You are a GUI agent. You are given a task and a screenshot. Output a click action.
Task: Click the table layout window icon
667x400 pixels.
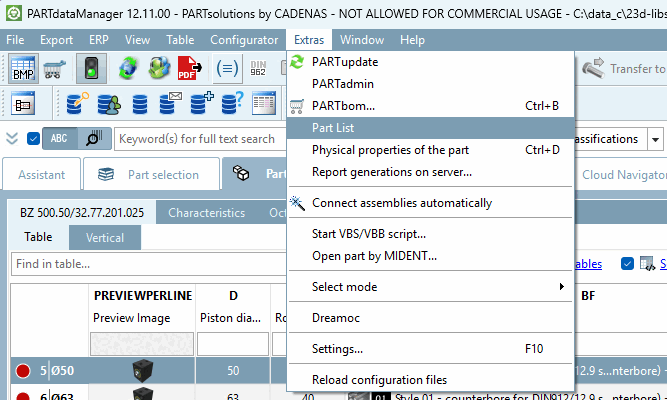[x=264, y=103]
